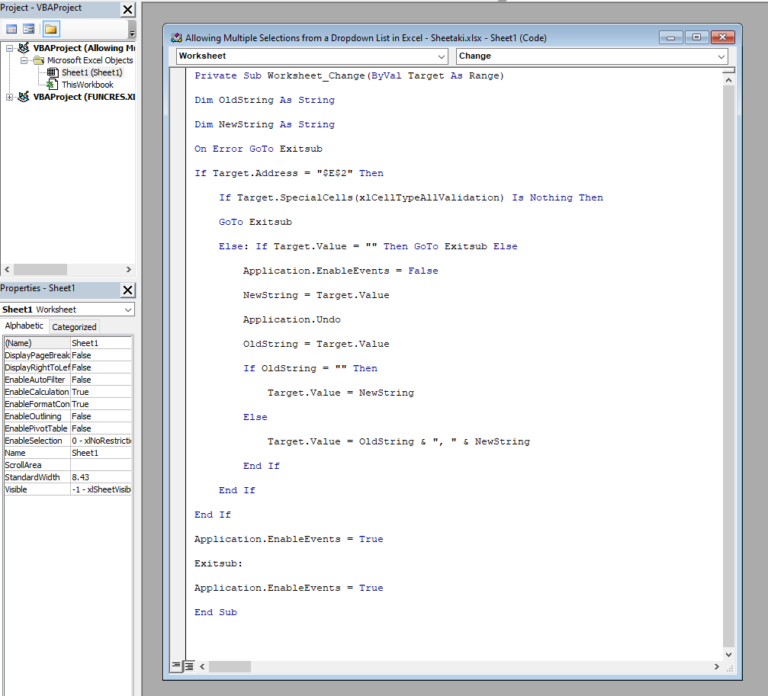The height and width of the screenshot is (696, 768).
Task: Open the Change procedure dropdown
Action: coord(721,57)
